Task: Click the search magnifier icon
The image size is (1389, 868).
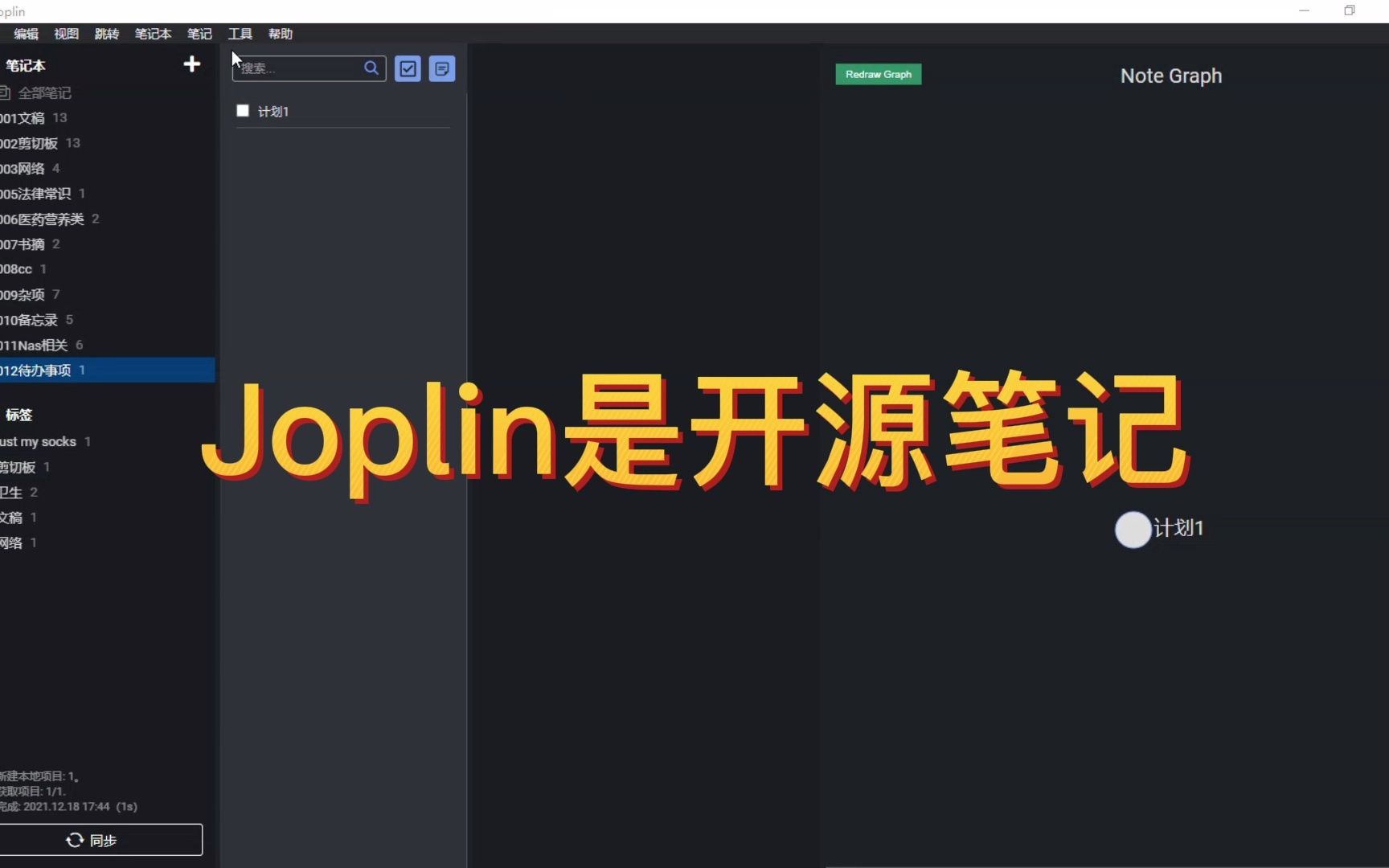Action: click(x=371, y=68)
